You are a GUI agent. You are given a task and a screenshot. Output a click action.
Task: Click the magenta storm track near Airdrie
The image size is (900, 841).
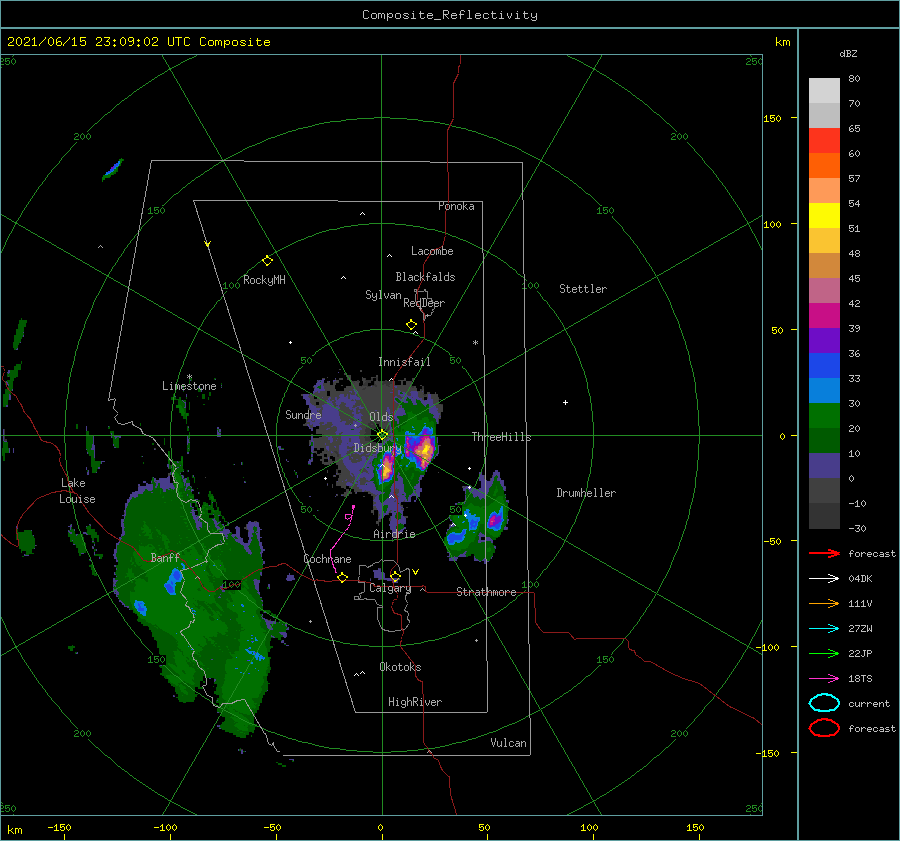click(342, 537)
